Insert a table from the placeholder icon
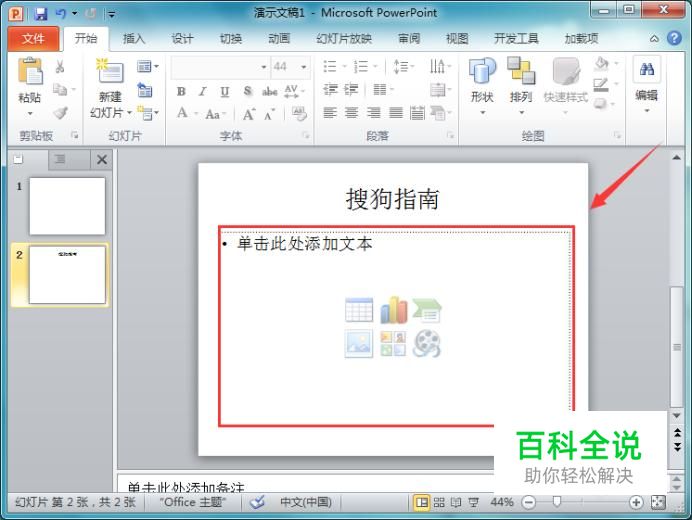This screenshot has height=520, width=692. (x=359, y=310)
